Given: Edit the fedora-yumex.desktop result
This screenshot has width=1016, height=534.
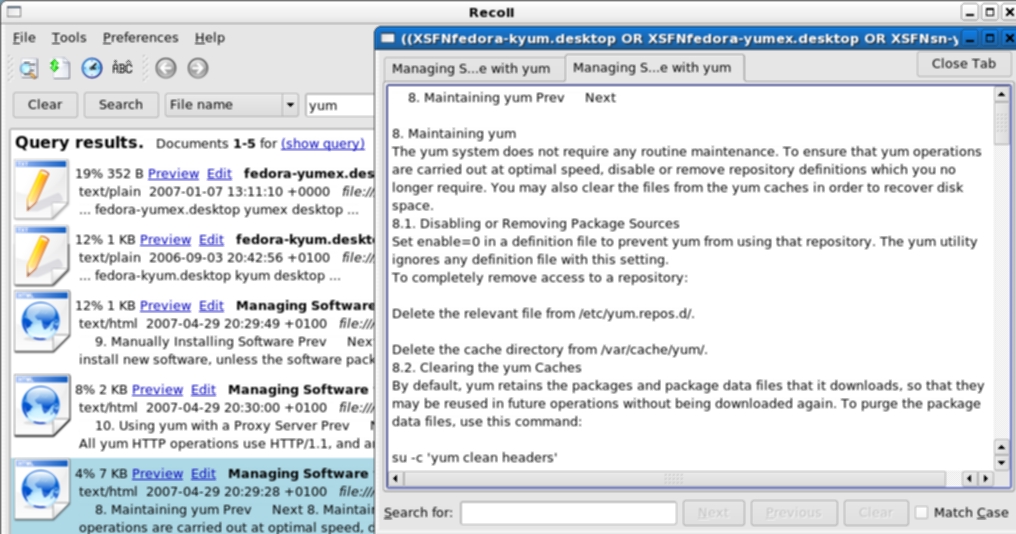Looking at the screenshot, I should tap(219, 174).
